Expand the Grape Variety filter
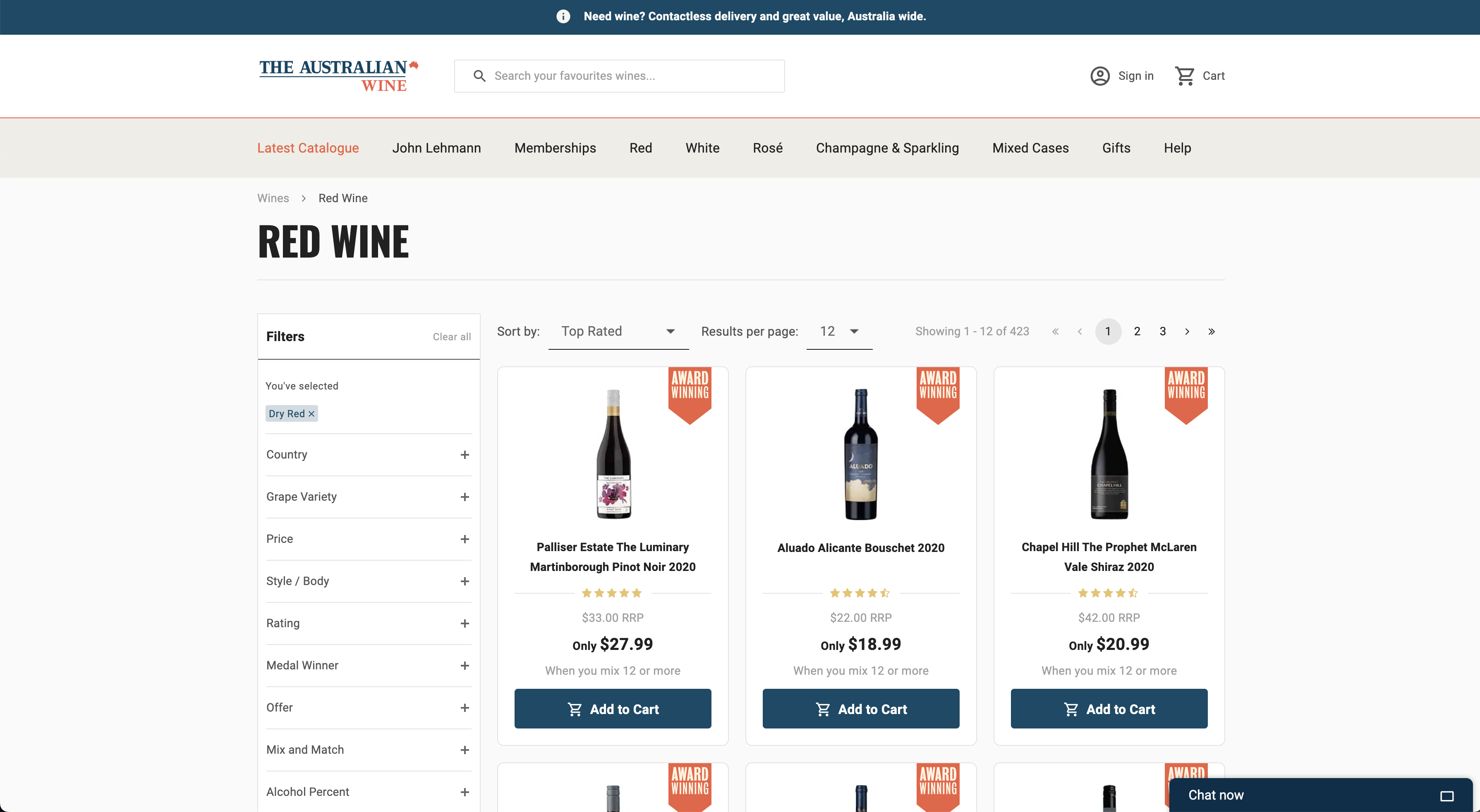The width and height of the screenshot is (1480, 812). (465, 497)
